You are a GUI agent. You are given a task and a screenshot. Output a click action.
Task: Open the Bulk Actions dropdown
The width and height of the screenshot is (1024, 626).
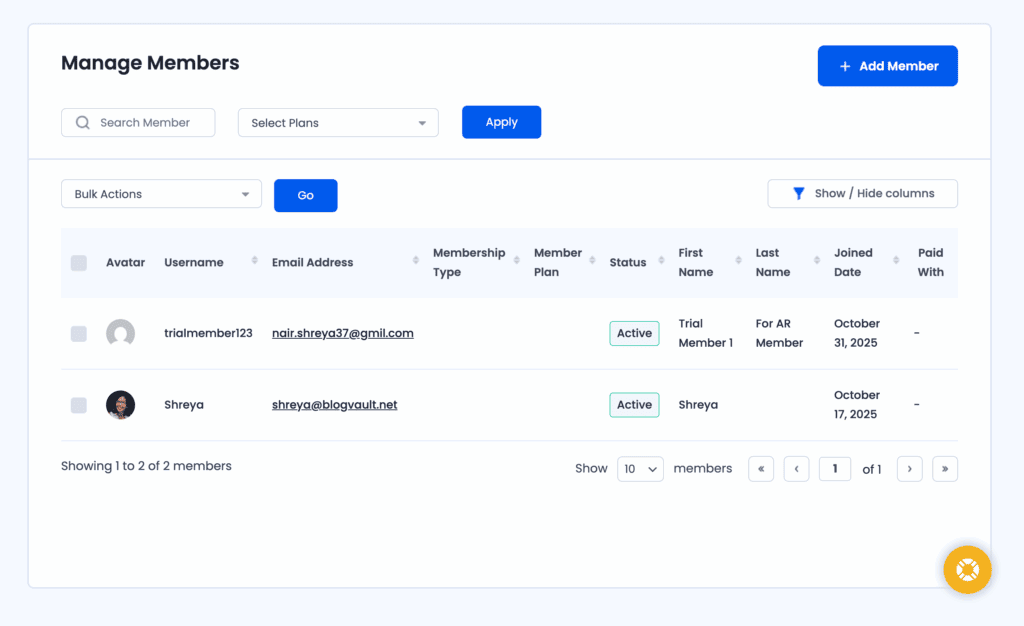pos(161,194)
